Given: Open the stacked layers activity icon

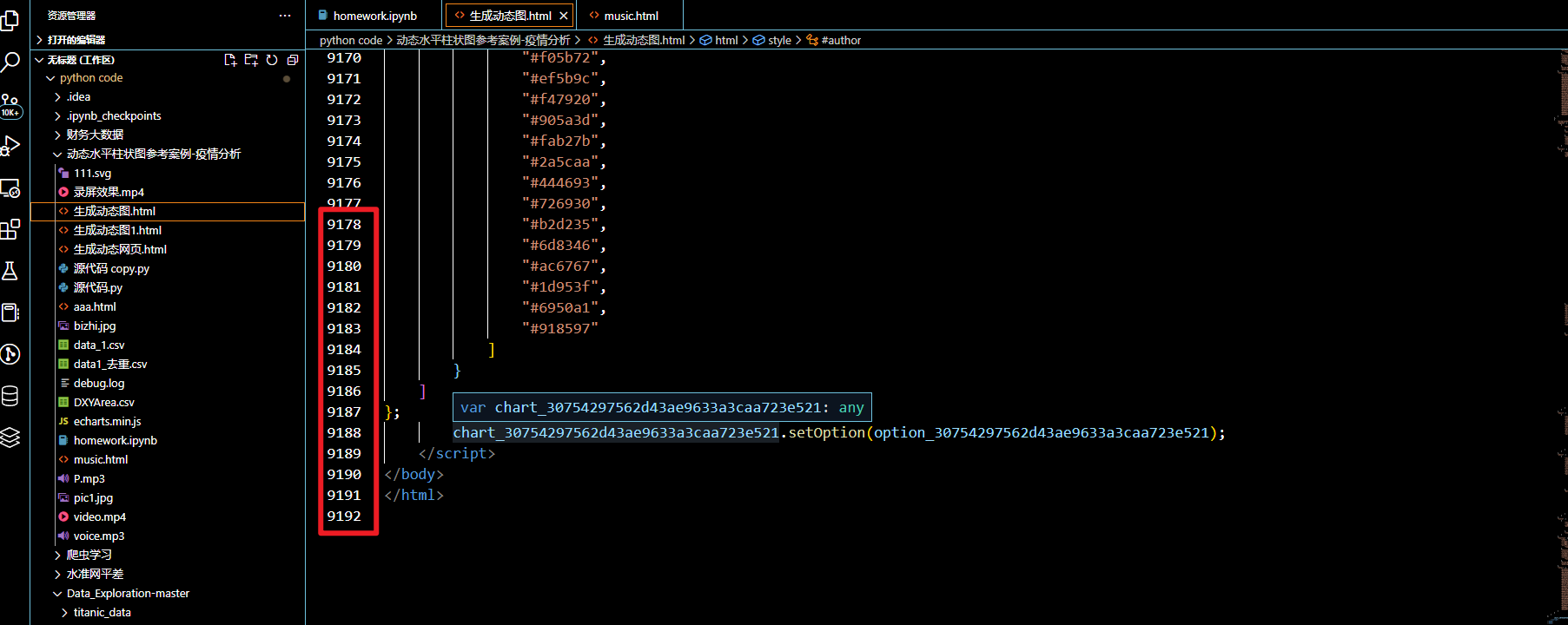Looking at the screenshot, I should point(10,437).
